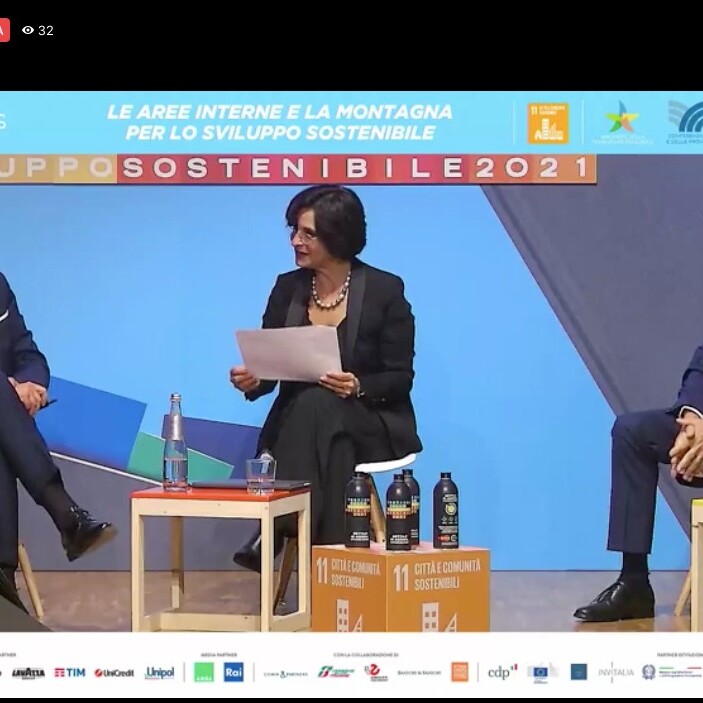This screenshot has width=703, height=703.
Task: Click the Unipol sponsor logo
Action: [160, 673]
